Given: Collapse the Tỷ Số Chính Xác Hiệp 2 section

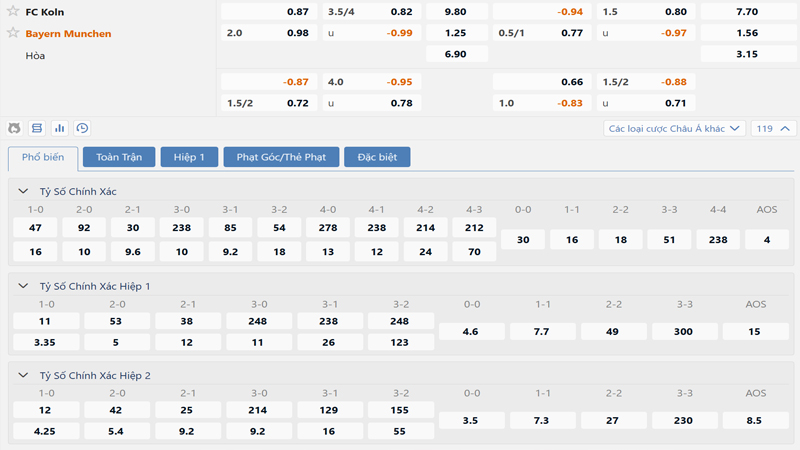Looking at the screenshot, I should click(24, 376).
